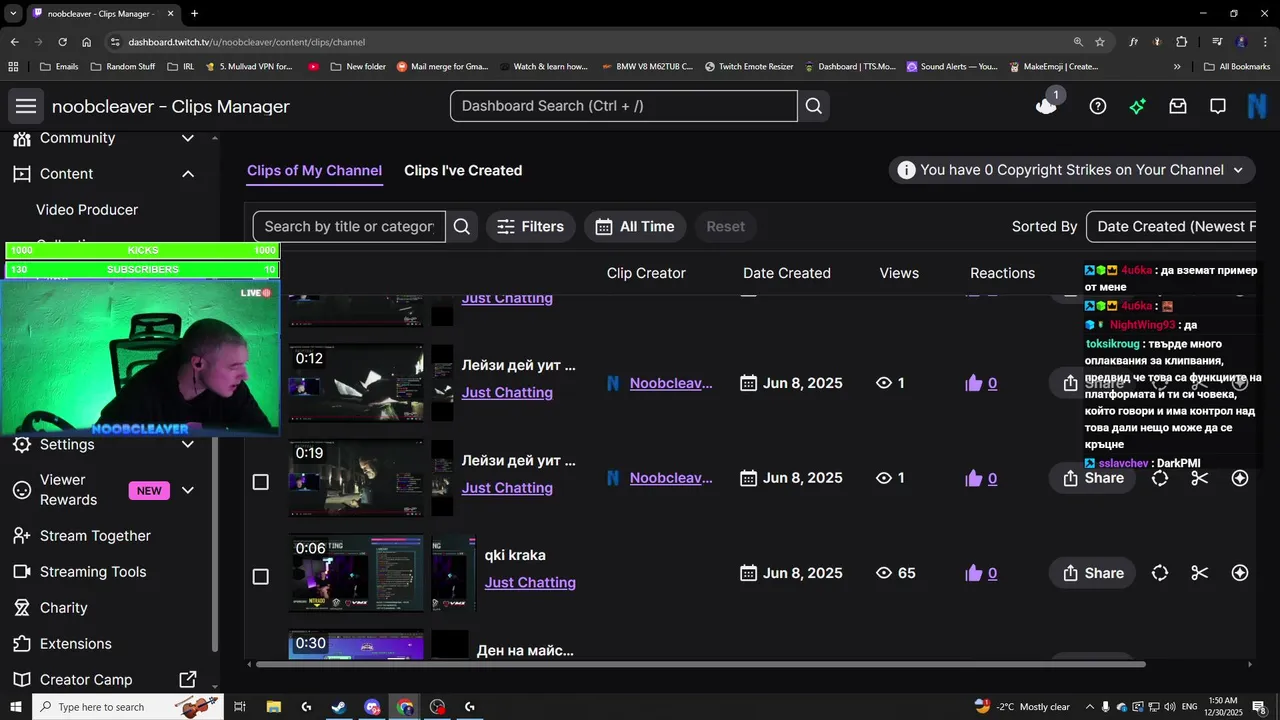
Task: Click the Date Created column header
Action: click(787, 273)
